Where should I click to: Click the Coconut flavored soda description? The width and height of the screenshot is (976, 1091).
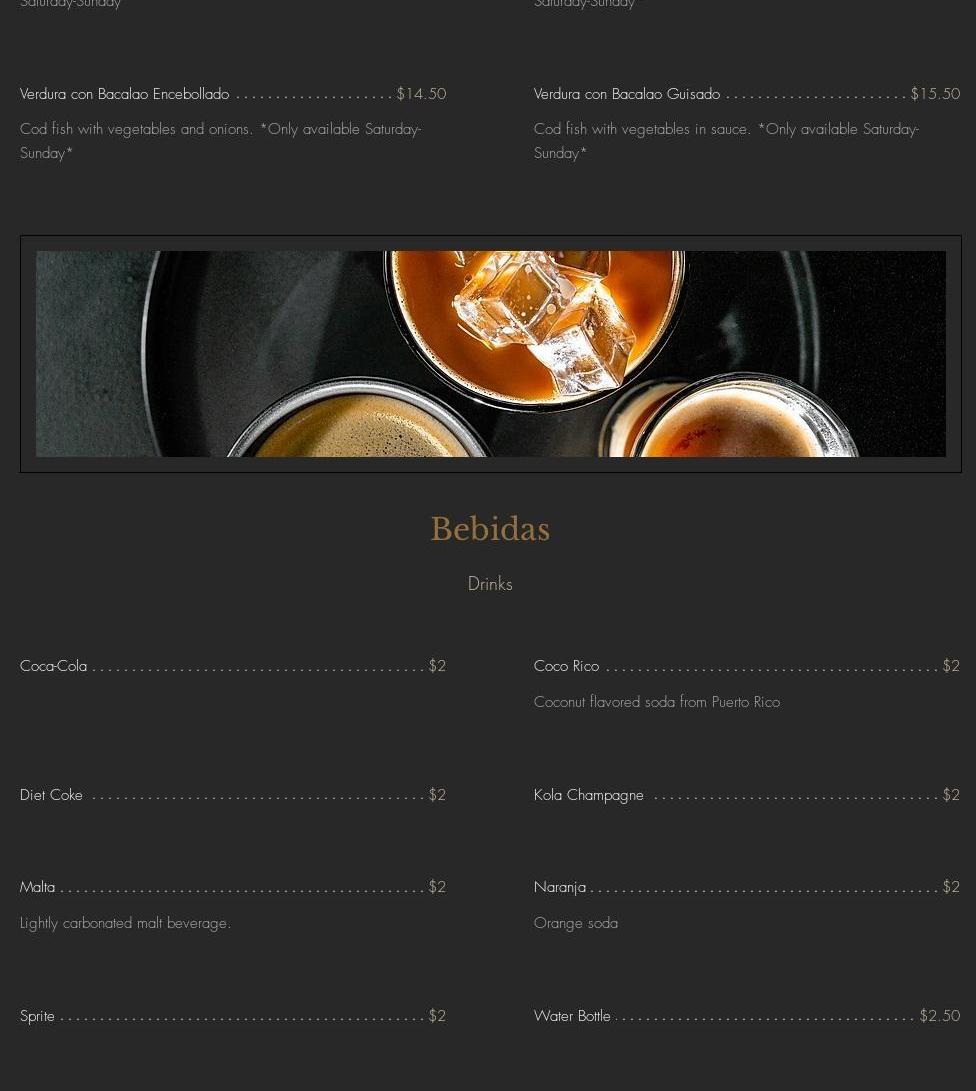coord(657,702)
